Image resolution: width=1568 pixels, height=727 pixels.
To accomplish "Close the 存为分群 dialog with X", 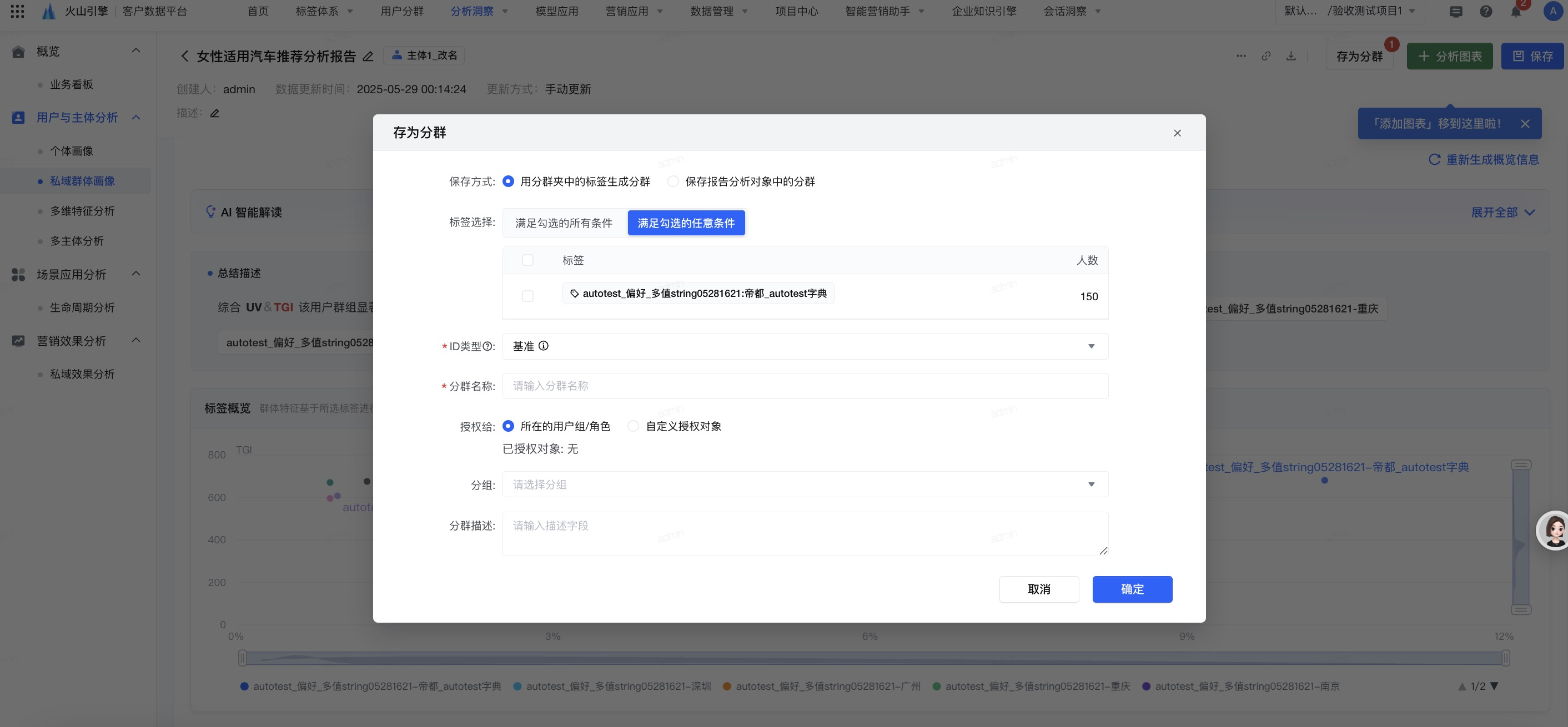I will pyautogui.click(x=1177, y=133).
